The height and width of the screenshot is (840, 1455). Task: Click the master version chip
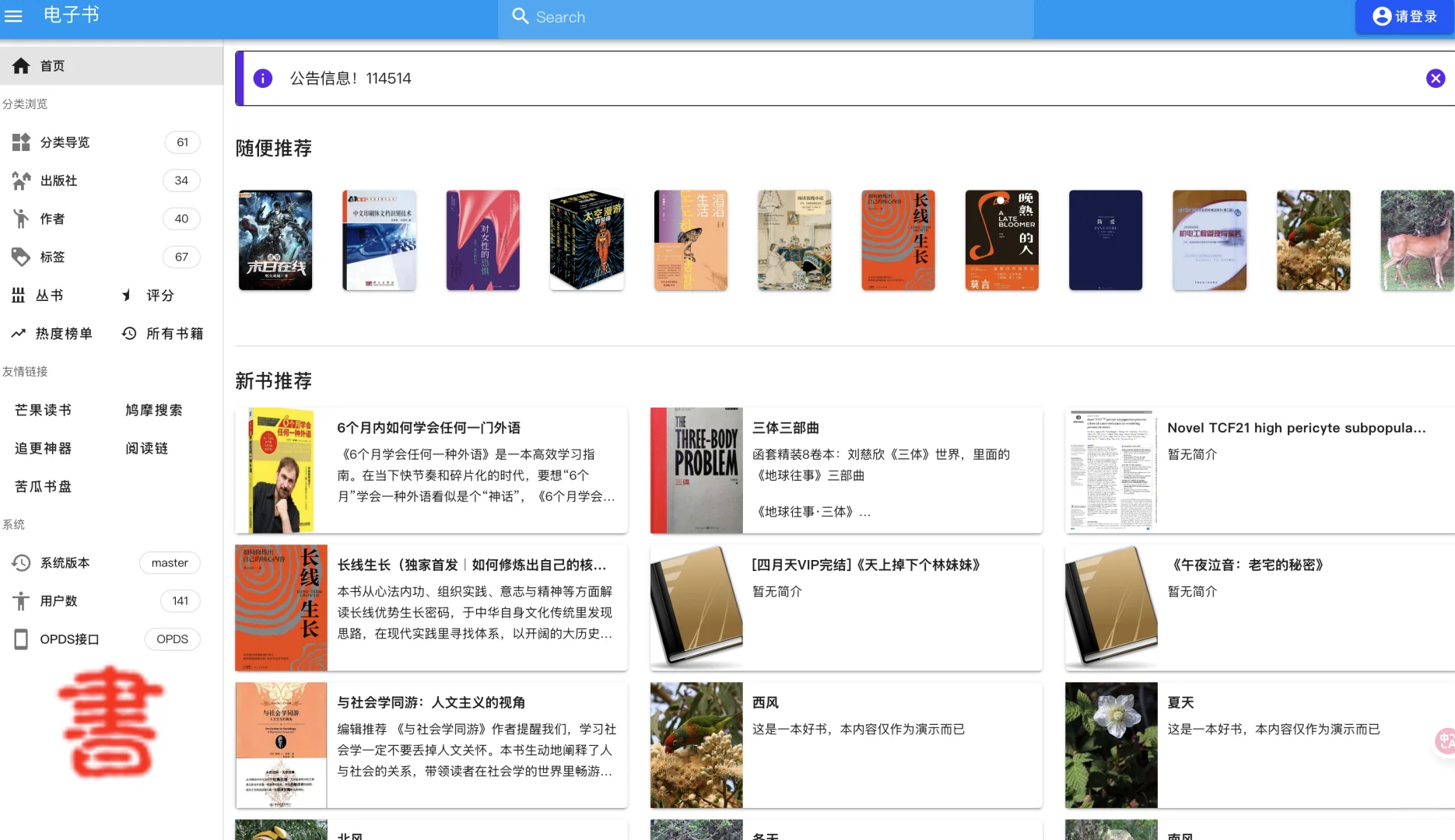click(170, 563)
